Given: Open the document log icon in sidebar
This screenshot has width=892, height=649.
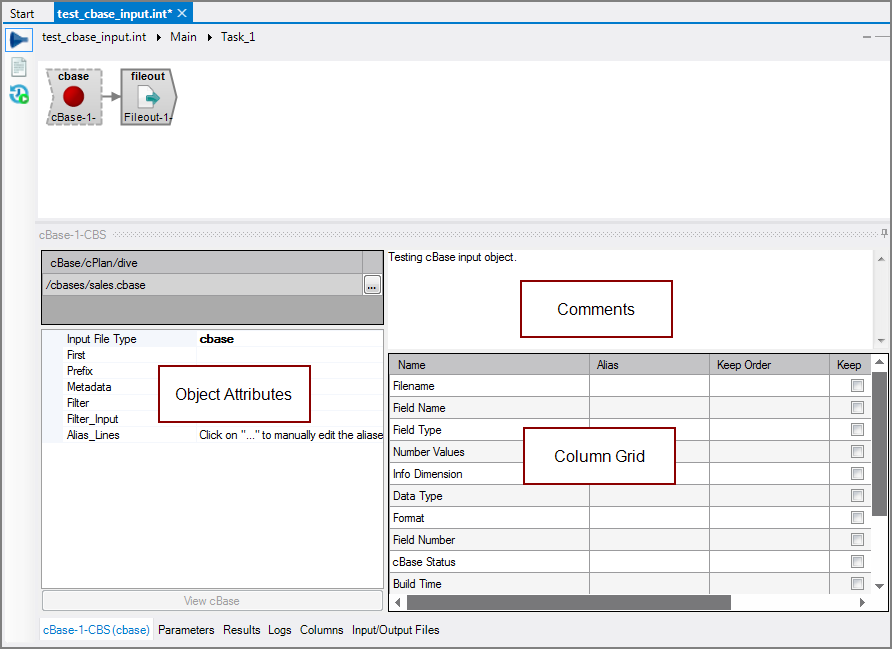Looking at the screenshot, I should [18, 67].
